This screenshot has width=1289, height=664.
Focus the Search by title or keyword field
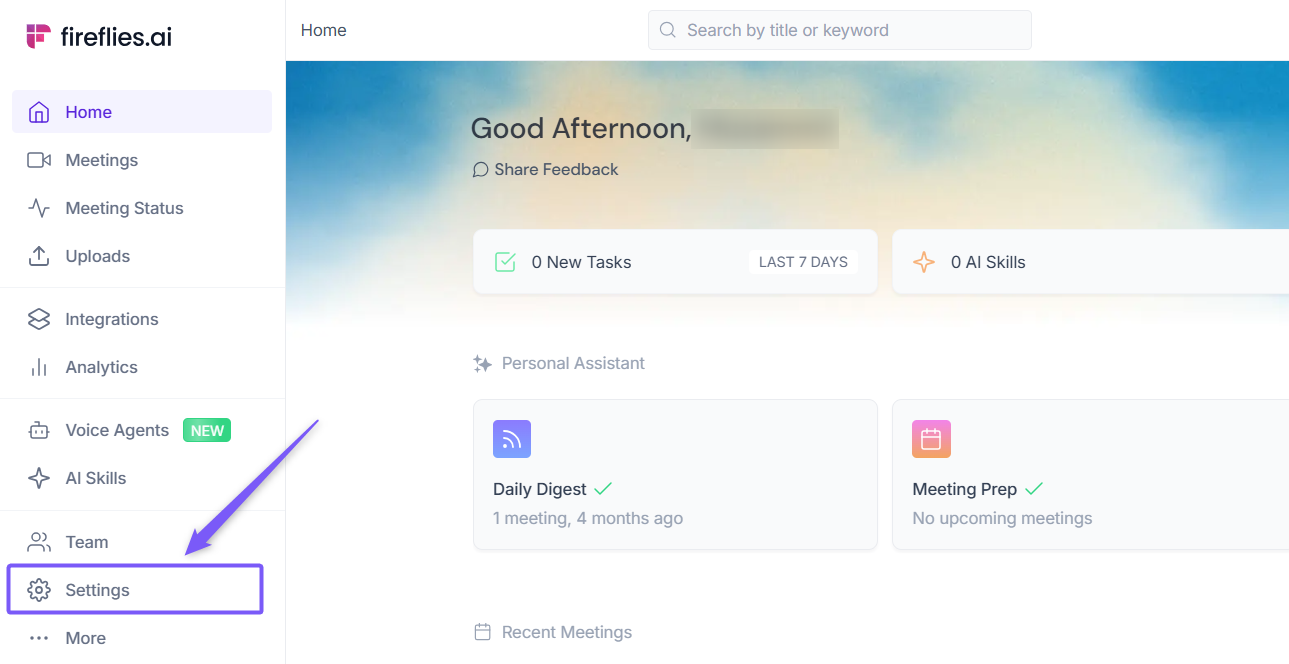[840, 30]
